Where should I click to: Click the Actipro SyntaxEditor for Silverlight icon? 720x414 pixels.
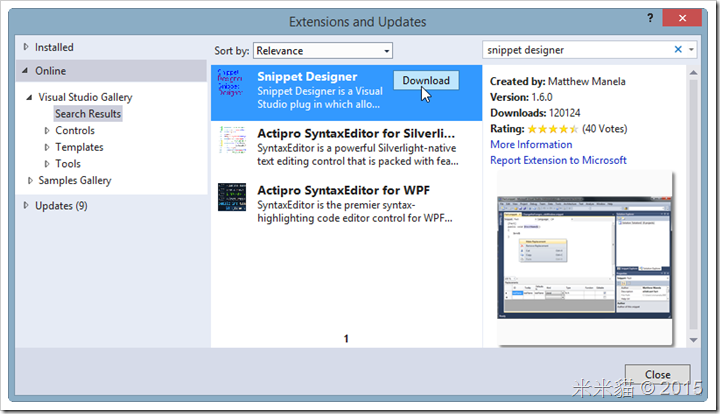(232, 140)
